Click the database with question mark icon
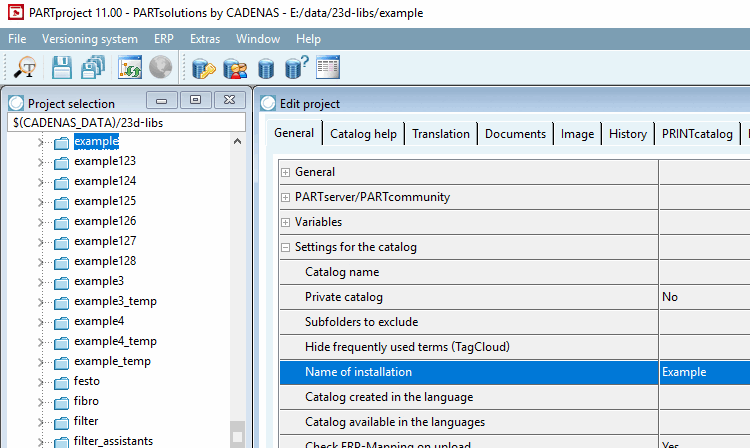Viewport: 750px width, 448px height. [x=297, y=67]
